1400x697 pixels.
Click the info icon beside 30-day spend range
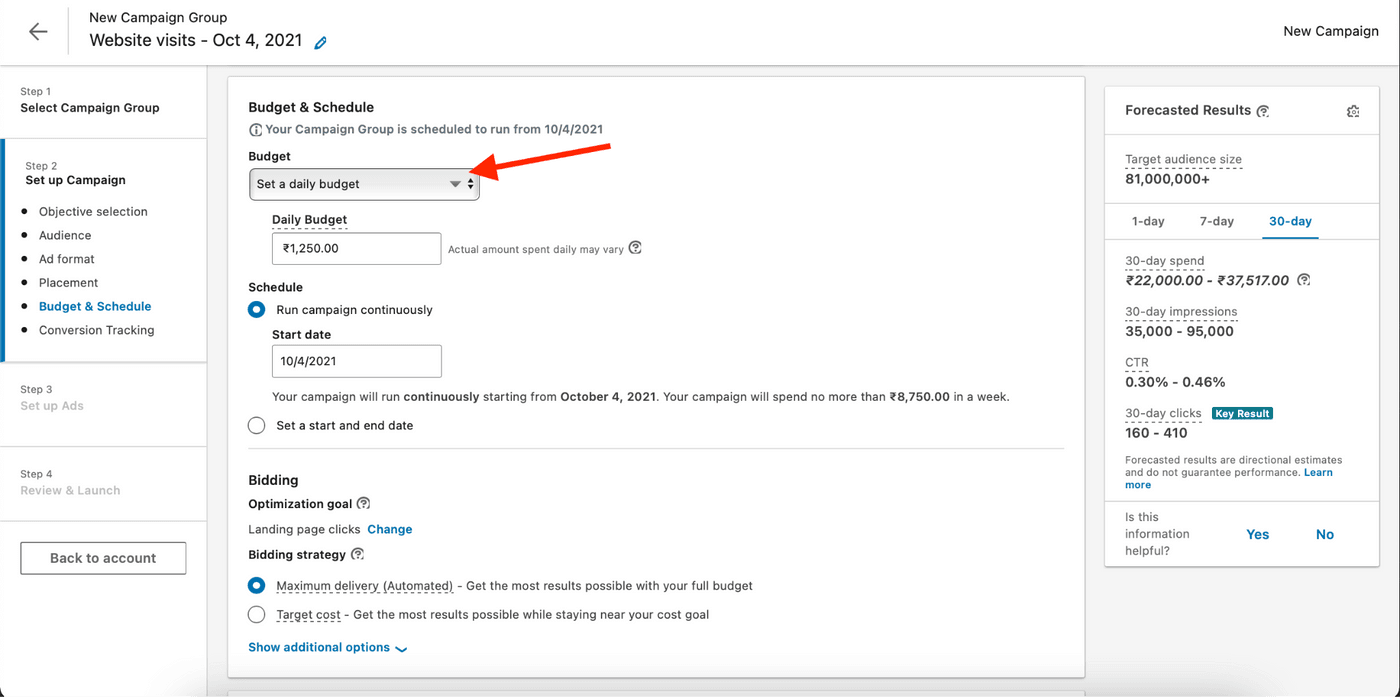pyautogui.click(x=1303, y=281)
